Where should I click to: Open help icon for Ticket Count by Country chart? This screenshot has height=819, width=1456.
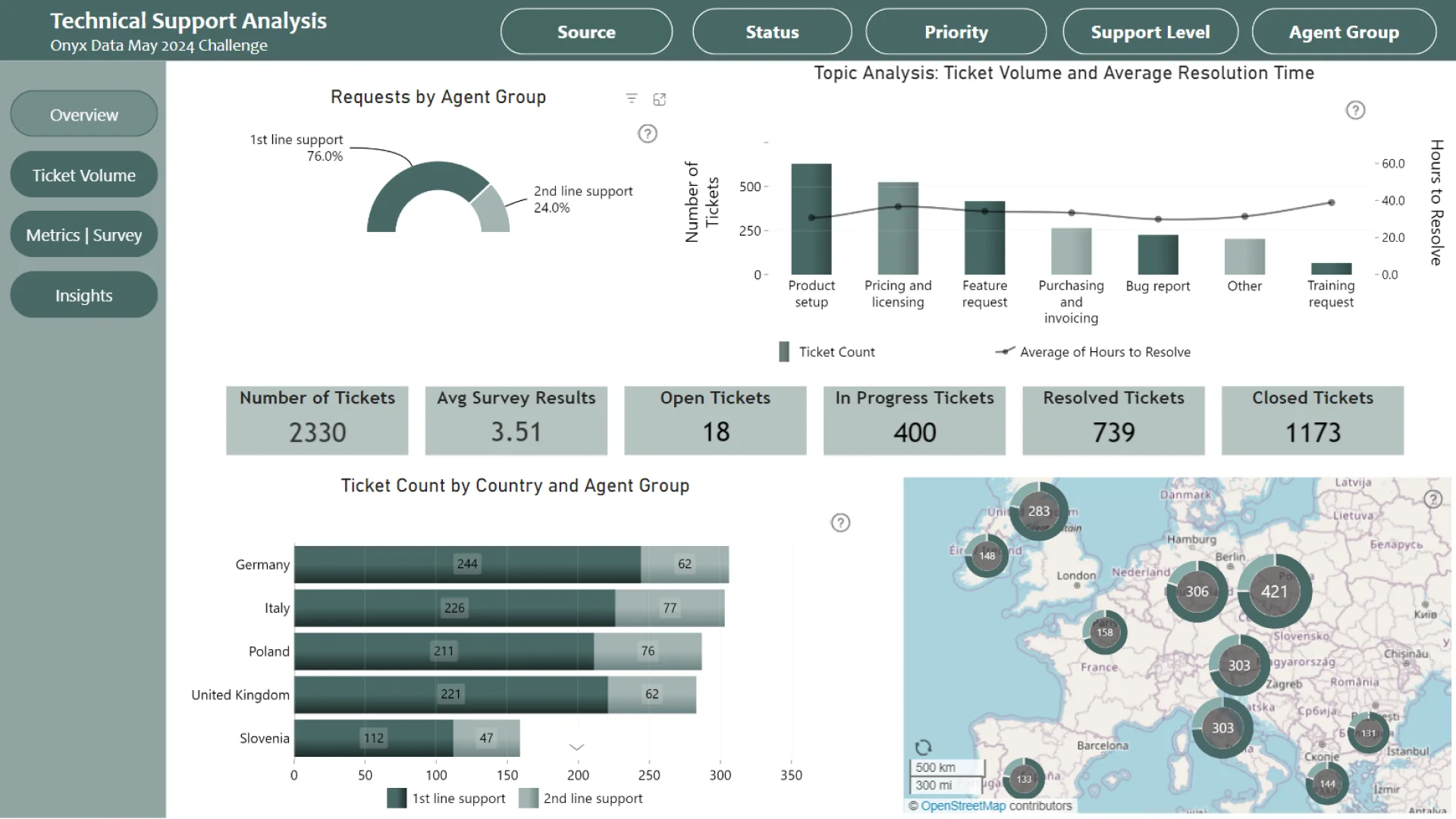pyautogui.click(x=840, y=522)
